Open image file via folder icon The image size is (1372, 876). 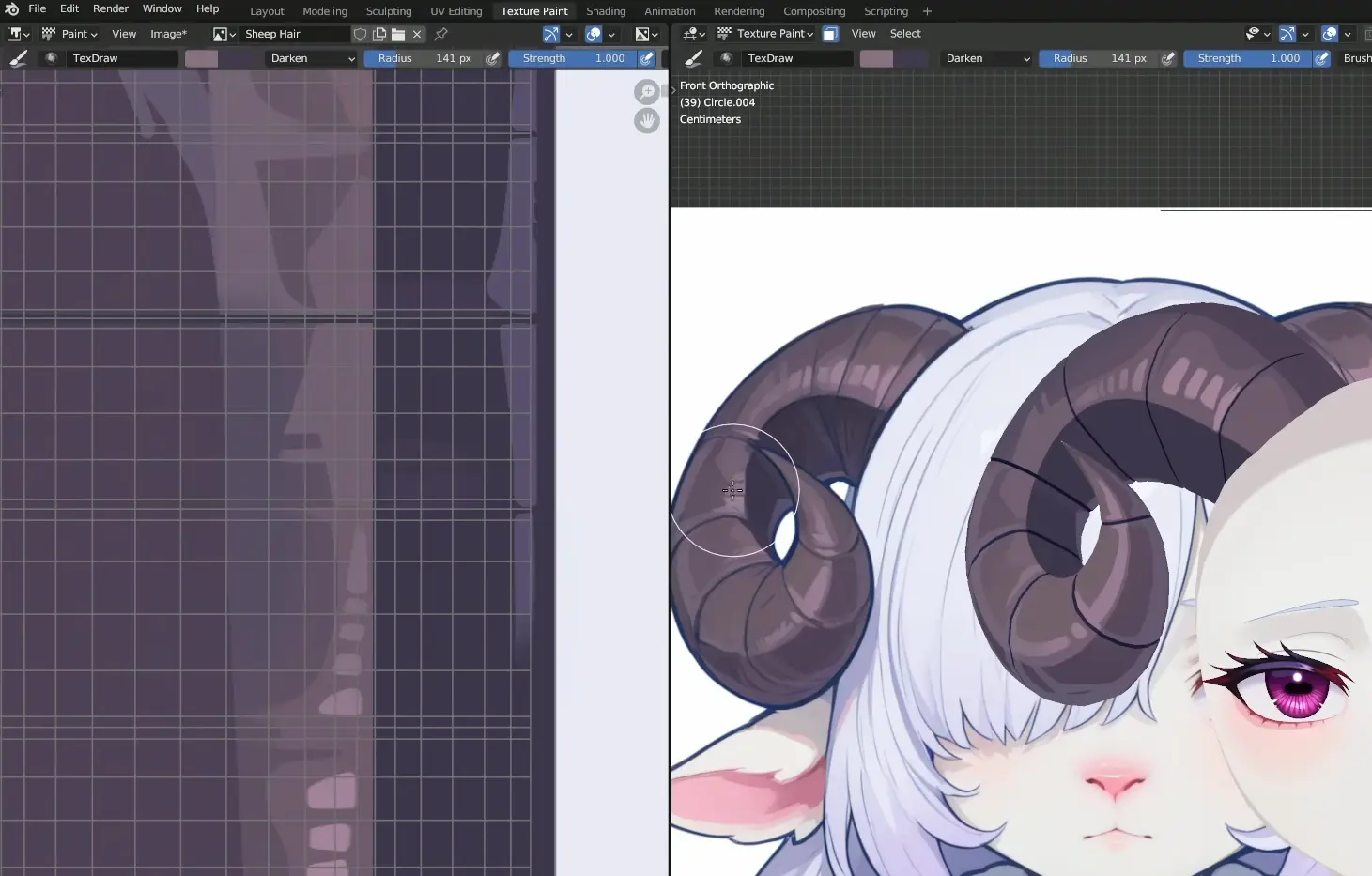coord(398,34)
